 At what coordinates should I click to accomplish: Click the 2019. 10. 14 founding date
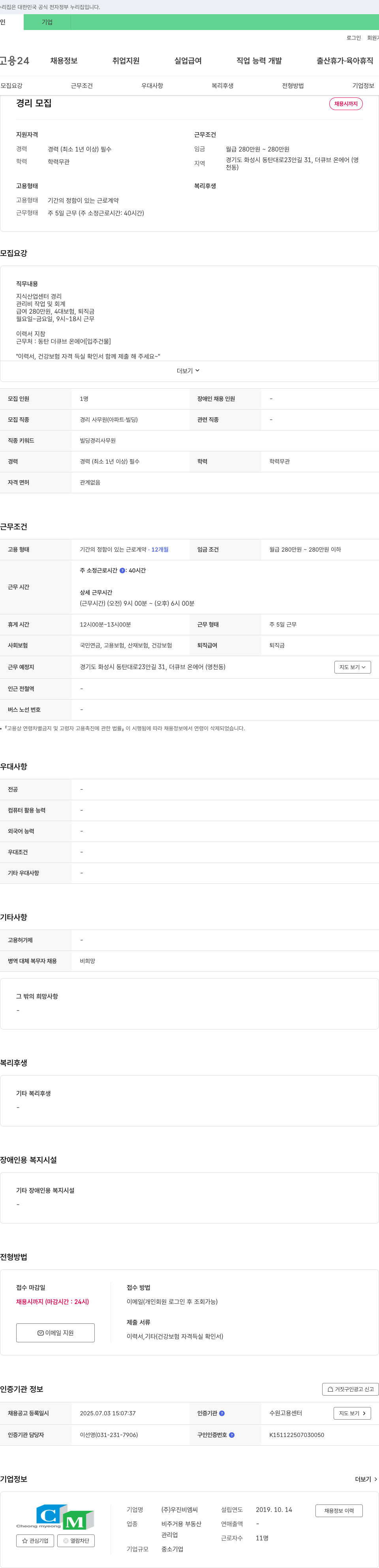(x=274, y=1510)
